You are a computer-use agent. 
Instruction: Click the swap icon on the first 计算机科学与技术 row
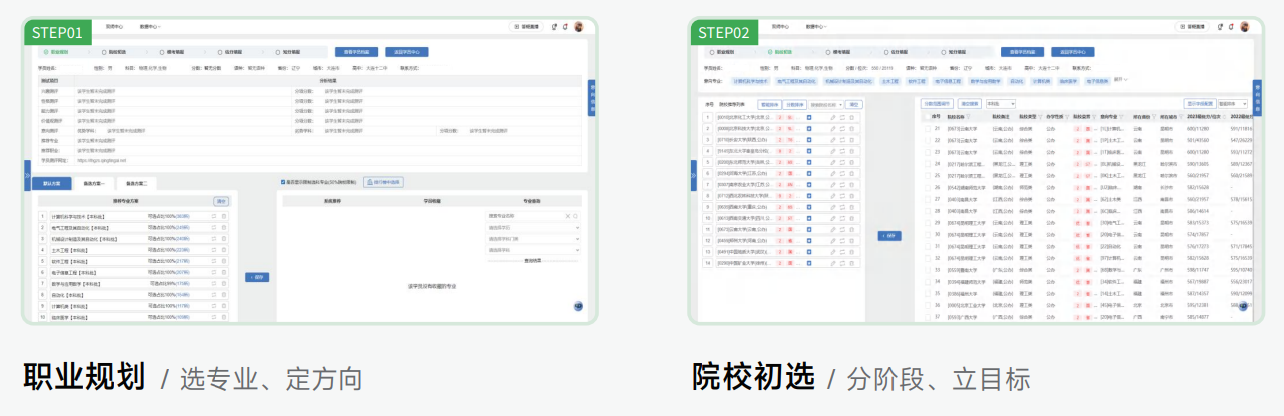(213, 215)
